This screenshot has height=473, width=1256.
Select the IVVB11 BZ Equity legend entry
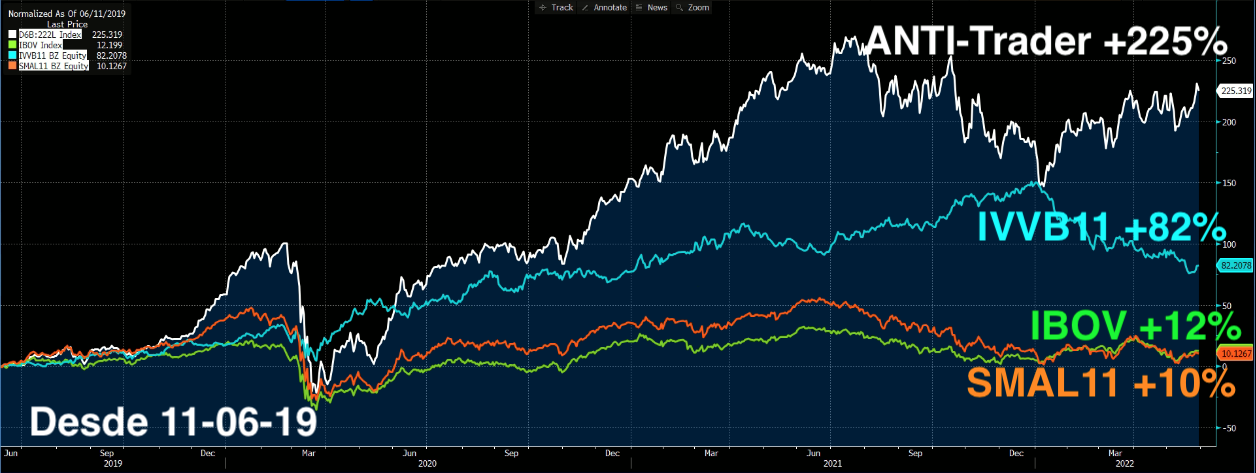tap(52, 57)
